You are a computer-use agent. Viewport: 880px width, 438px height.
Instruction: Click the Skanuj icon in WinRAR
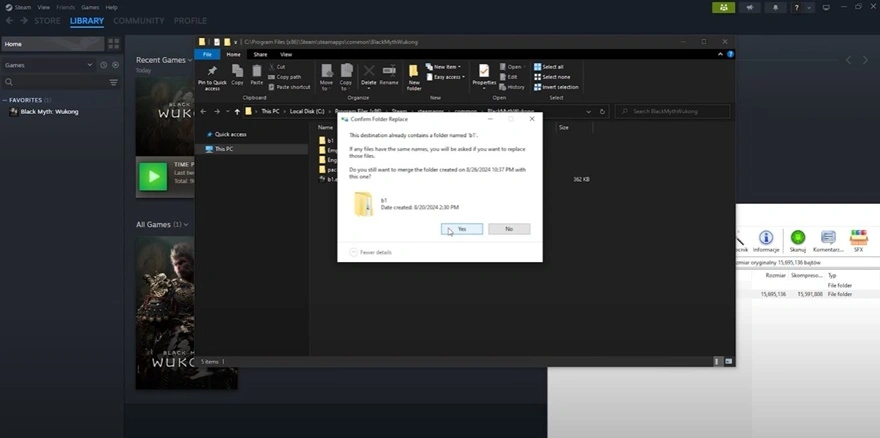tap(797, 238)
